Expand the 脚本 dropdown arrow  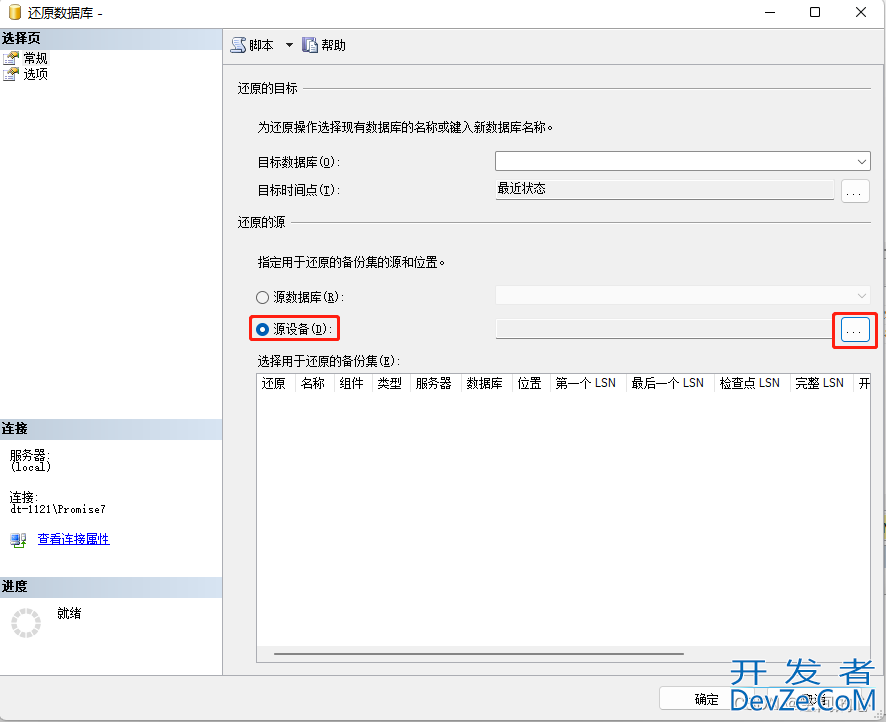[x=289, y=45]
